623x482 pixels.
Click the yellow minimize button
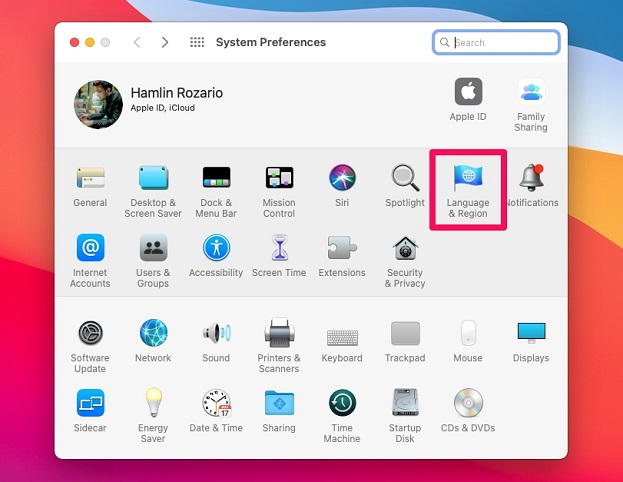pyautogui.click(x=90, y=42)
